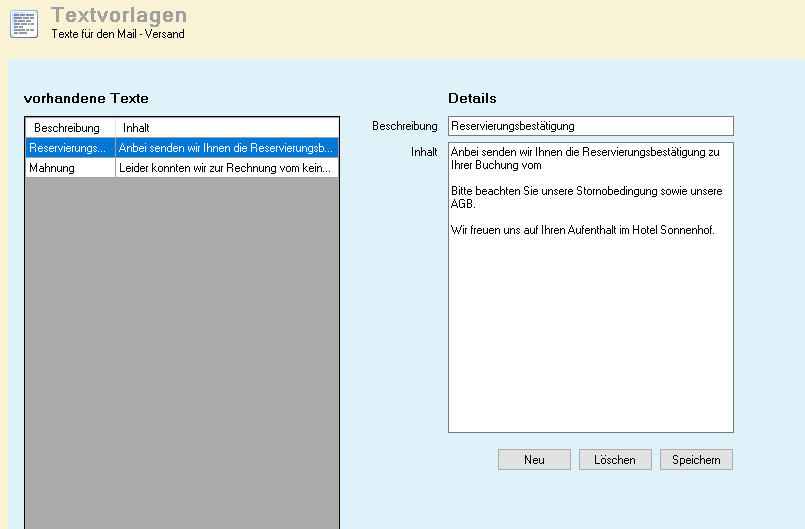Click the 'Anbei senden wir Ihnen' content cell
Viewport: 805px width, 529px height.
(226, 148)
